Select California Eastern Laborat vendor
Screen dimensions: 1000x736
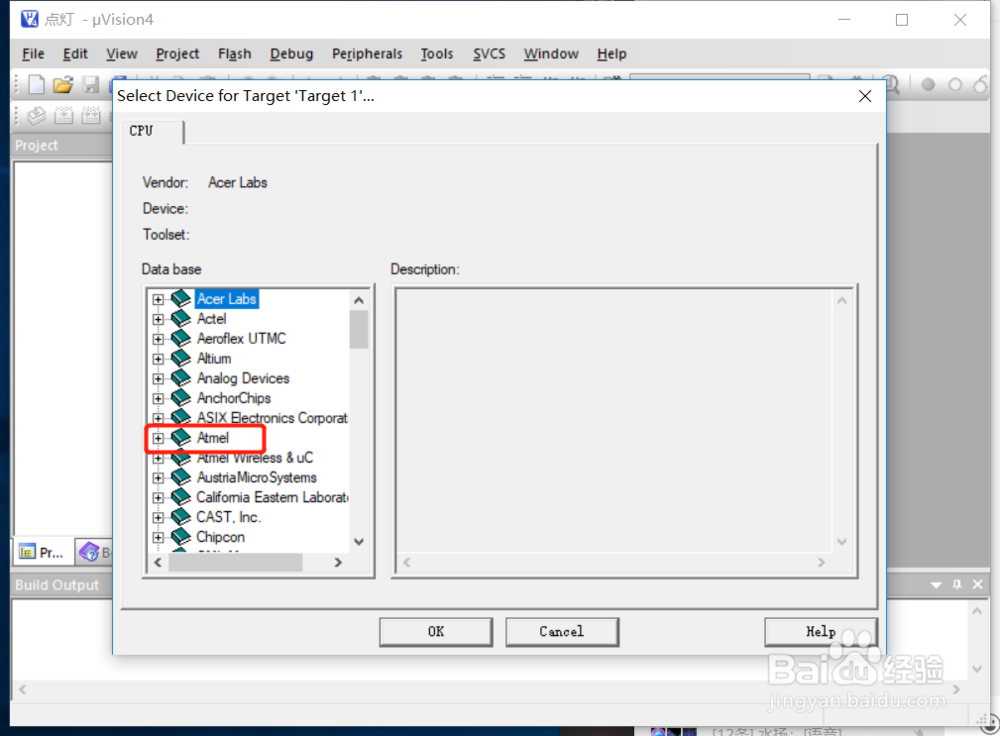[x=272, y=497]
